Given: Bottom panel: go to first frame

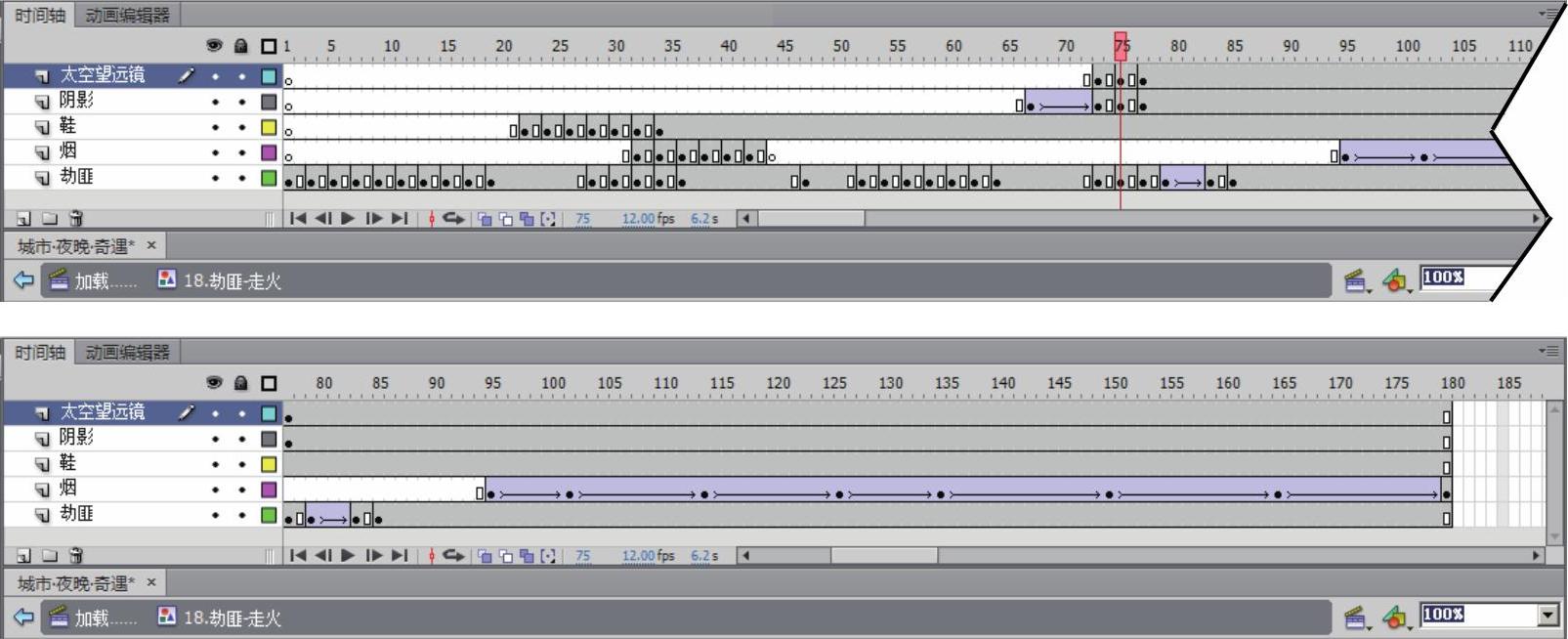Looking at the screenshot, I should (x=298, y=556).
